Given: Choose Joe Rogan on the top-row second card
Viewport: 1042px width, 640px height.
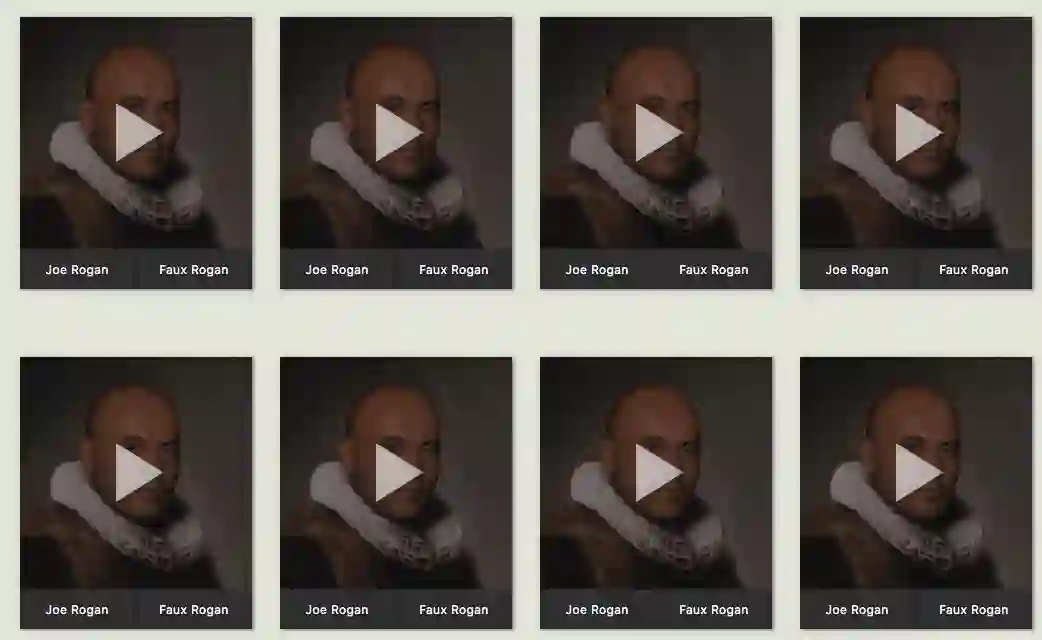Looking at the screenshot, I should (337, 270).
